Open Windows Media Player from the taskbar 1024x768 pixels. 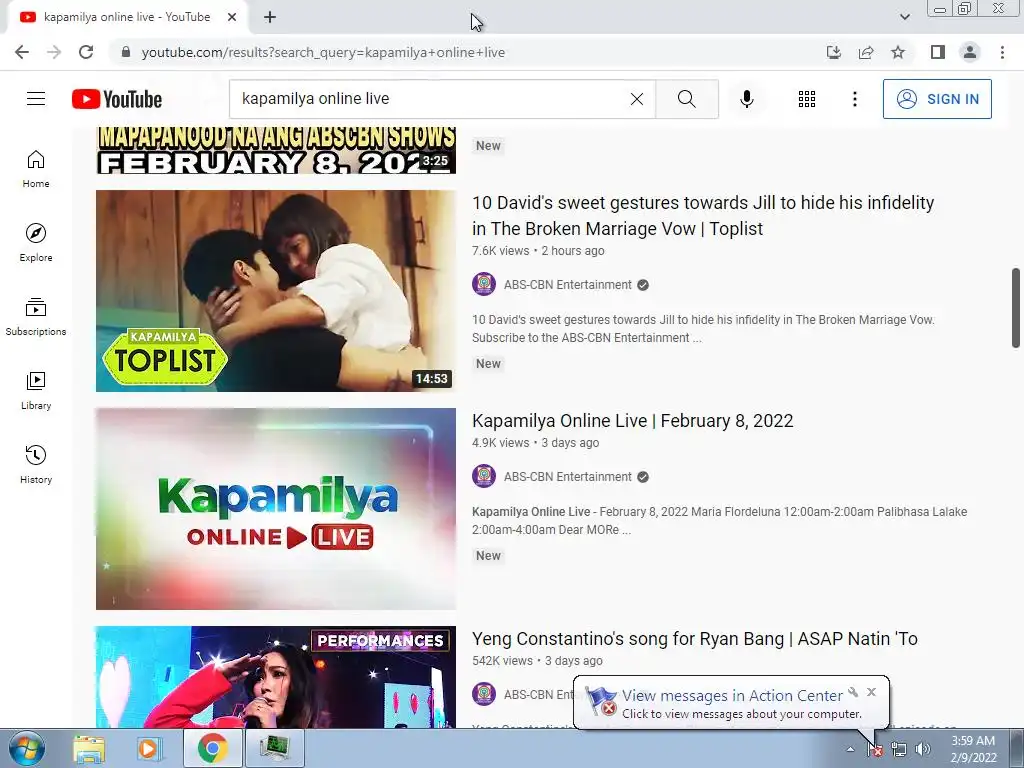point(149,748)
